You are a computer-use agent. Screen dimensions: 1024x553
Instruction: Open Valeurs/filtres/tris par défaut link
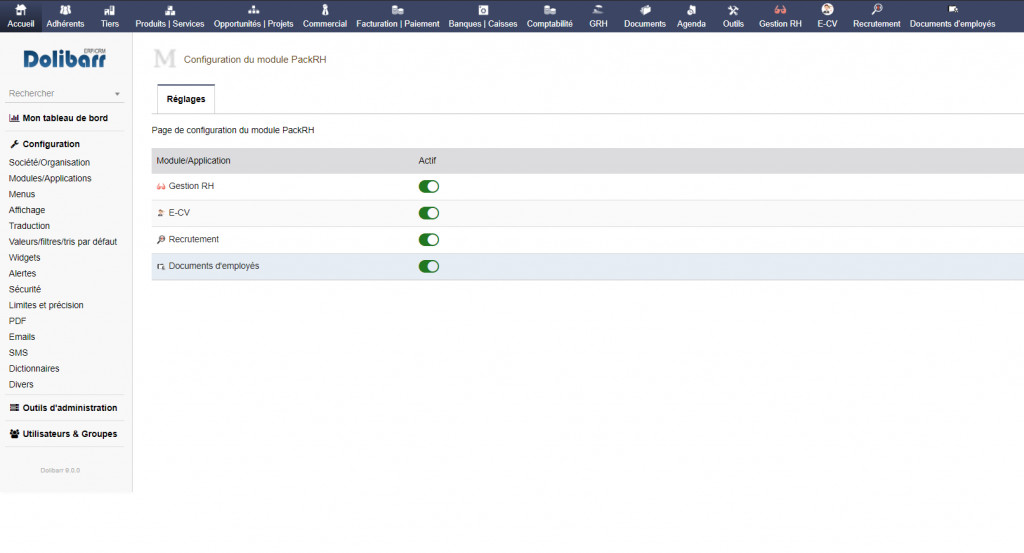63,242
